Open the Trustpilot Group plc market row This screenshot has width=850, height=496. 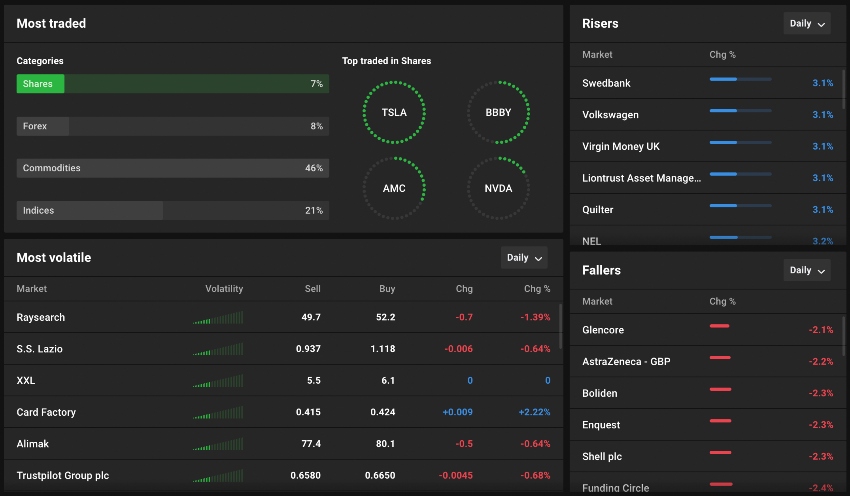(x=282, y=475)
